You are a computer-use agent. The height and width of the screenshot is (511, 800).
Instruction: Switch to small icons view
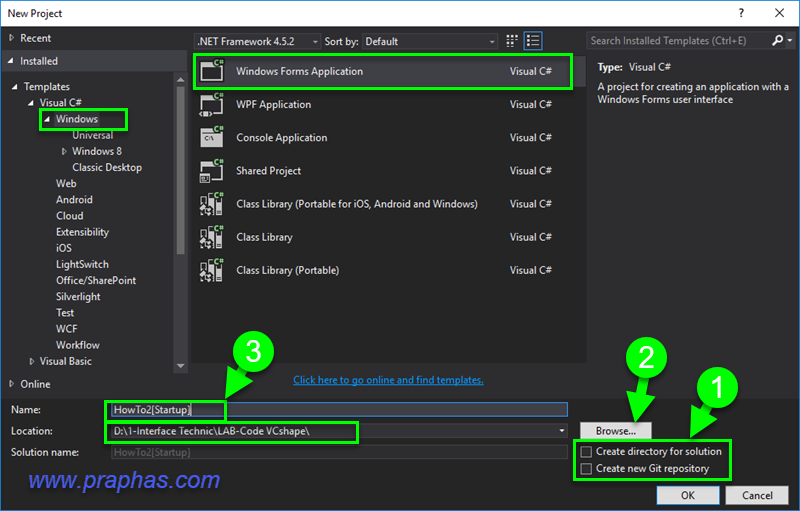(x=512, y=41)
